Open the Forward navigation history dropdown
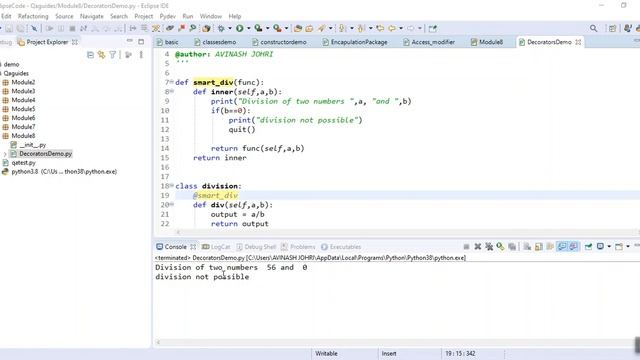 [x=419, y=28]
